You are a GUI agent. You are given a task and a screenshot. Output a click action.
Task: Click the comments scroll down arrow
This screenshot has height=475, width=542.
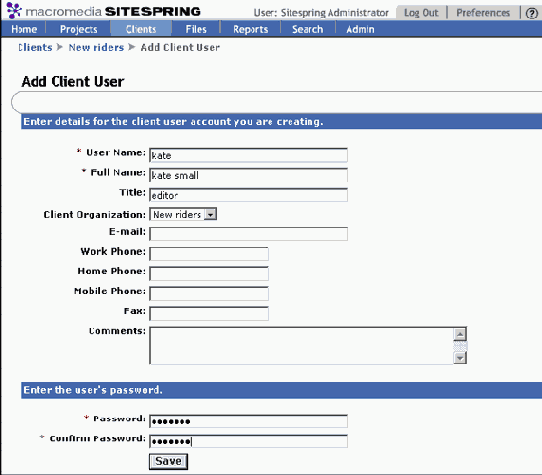pos(460,357)
